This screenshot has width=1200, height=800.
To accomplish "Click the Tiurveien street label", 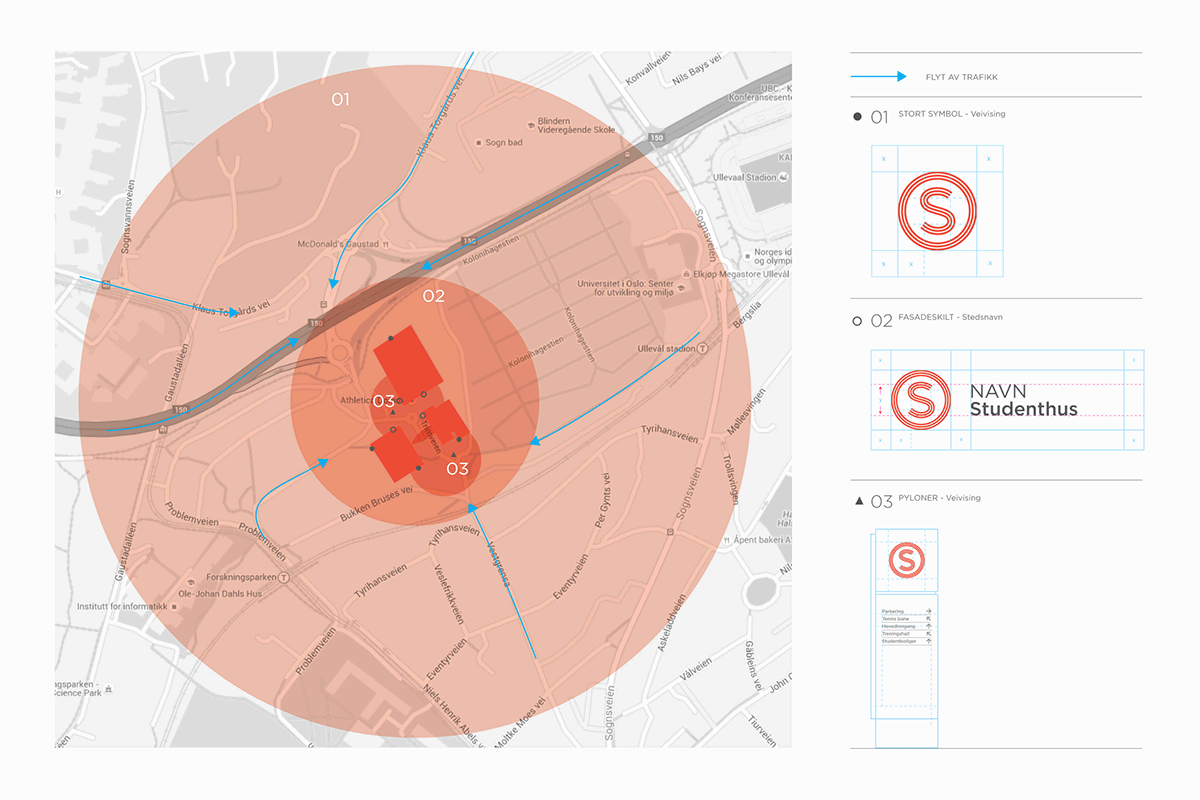I will pos(762,733).
